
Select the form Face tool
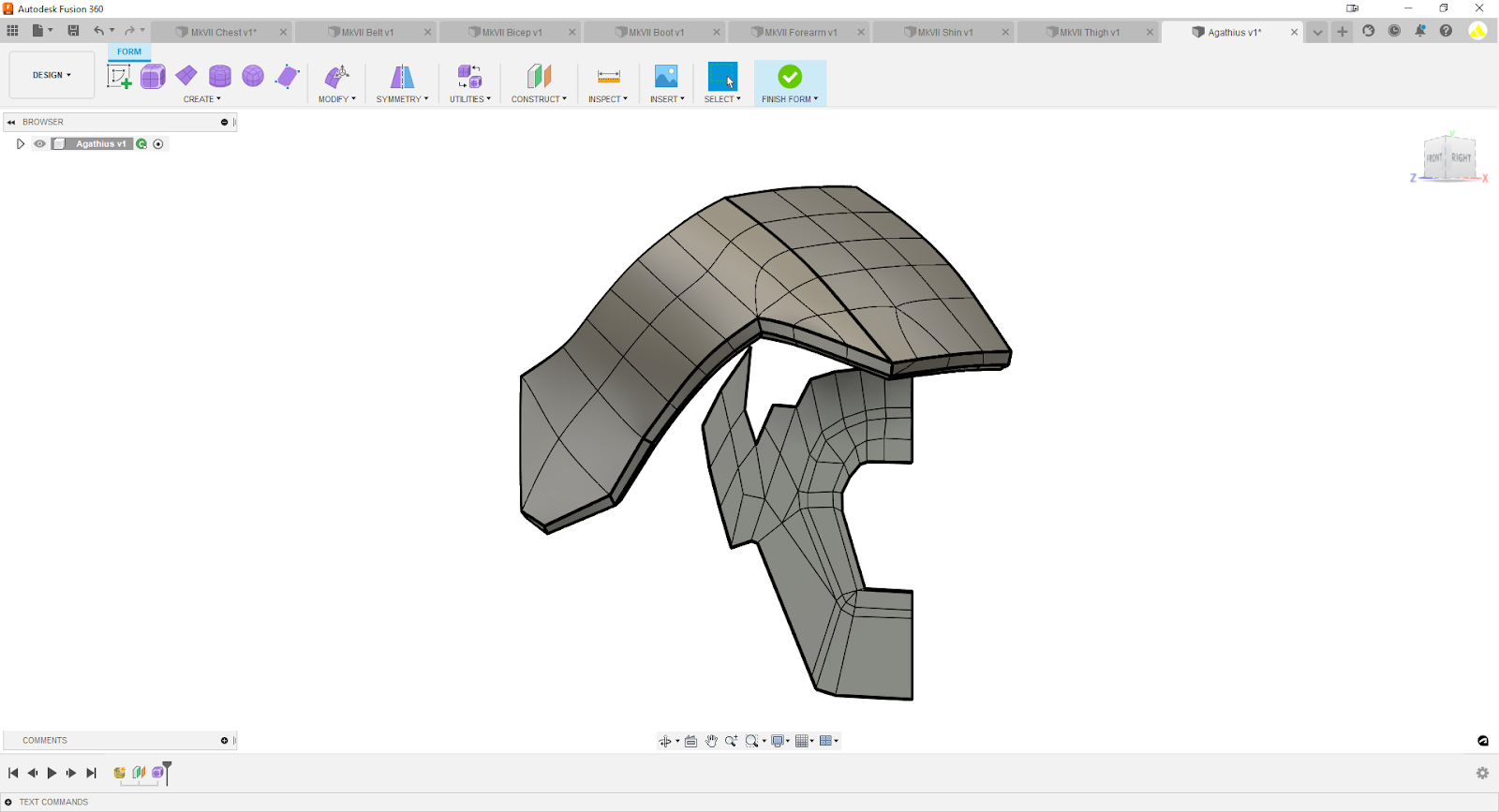288,76
